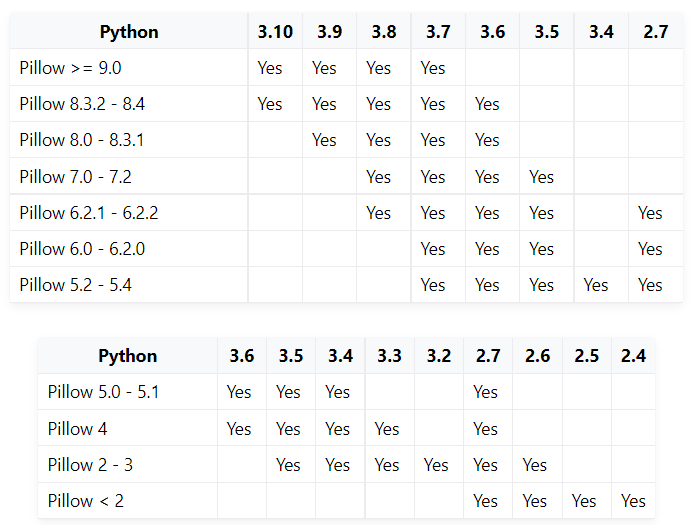Select the 2.6 column header

click(537, 356)
